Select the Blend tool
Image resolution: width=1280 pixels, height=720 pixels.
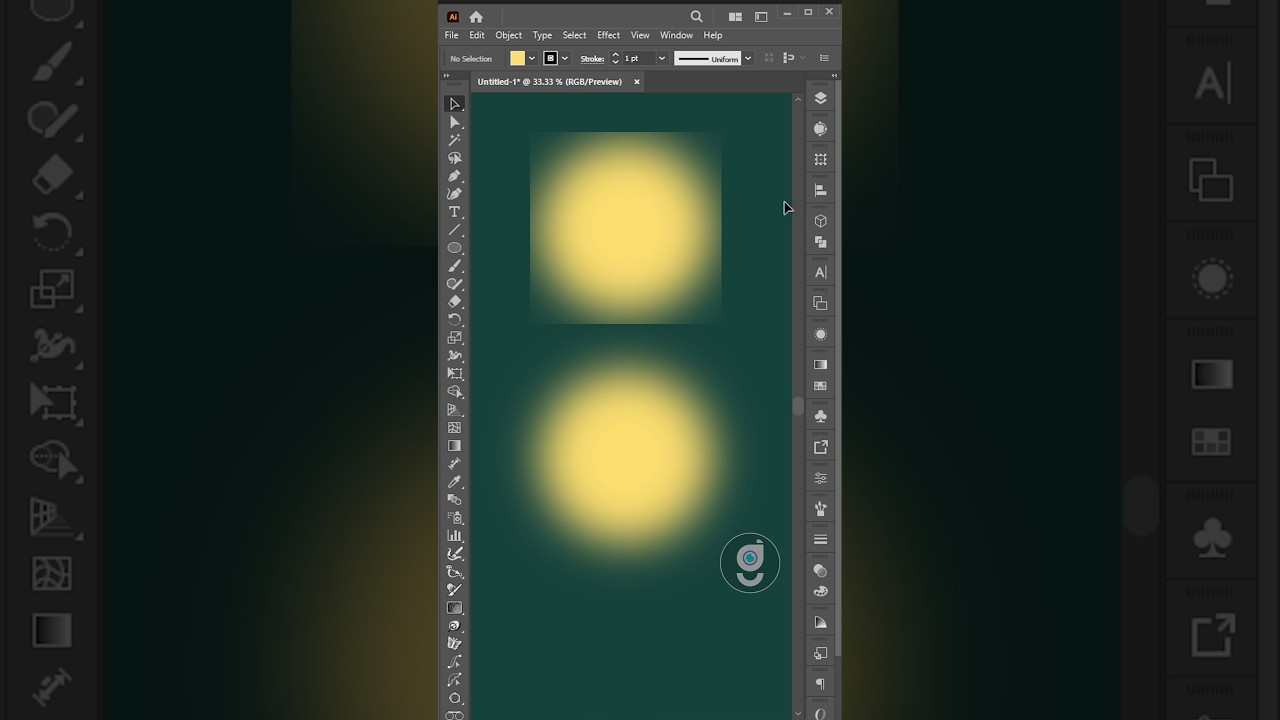click(x=454, y=500)
